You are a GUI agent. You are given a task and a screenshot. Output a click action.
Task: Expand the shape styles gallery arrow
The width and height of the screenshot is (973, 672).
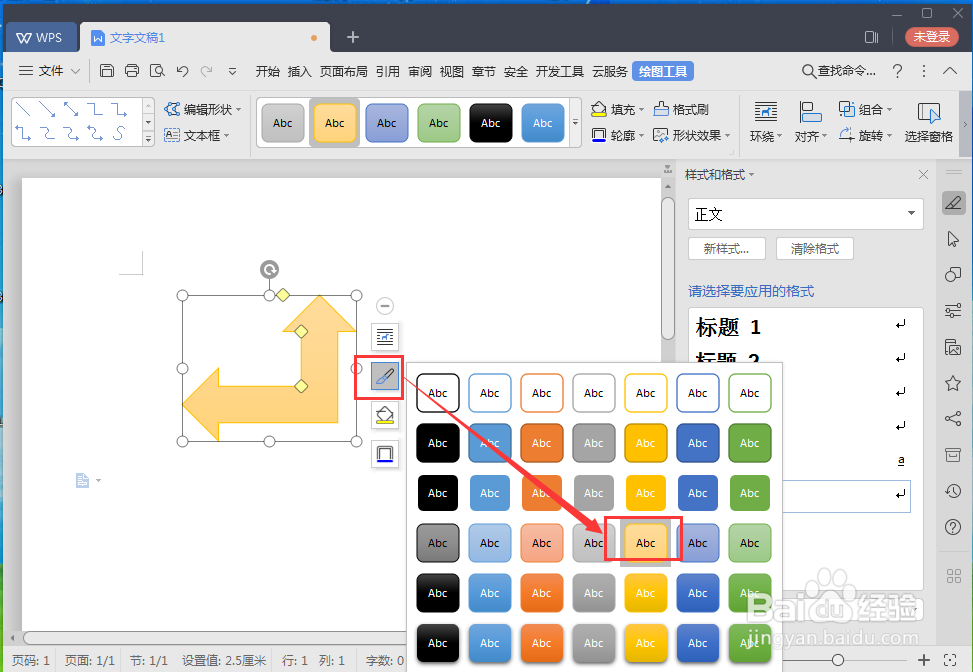[575, 122]
